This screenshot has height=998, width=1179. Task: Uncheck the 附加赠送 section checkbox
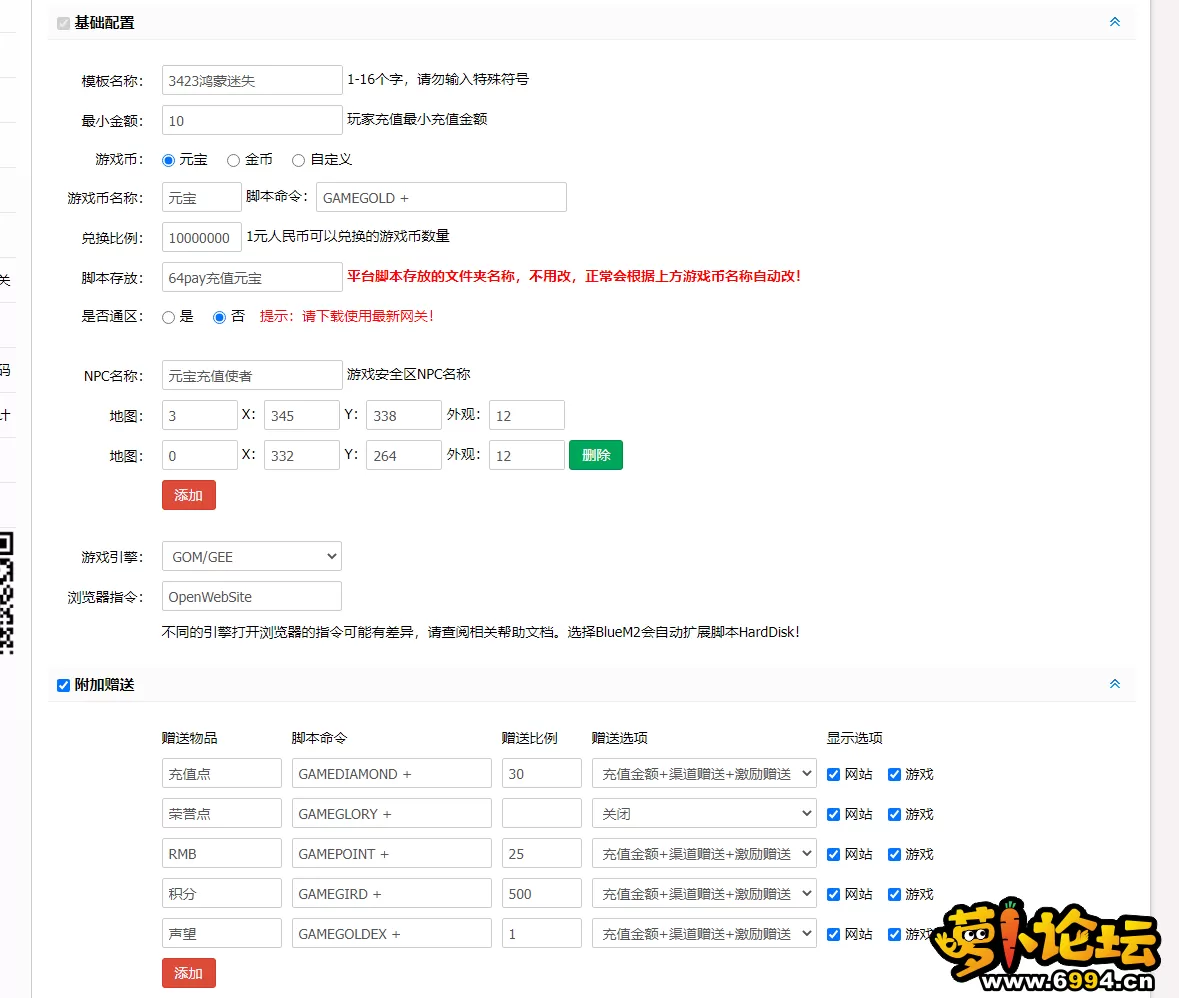pyautogui.click(x=63, y=685)
